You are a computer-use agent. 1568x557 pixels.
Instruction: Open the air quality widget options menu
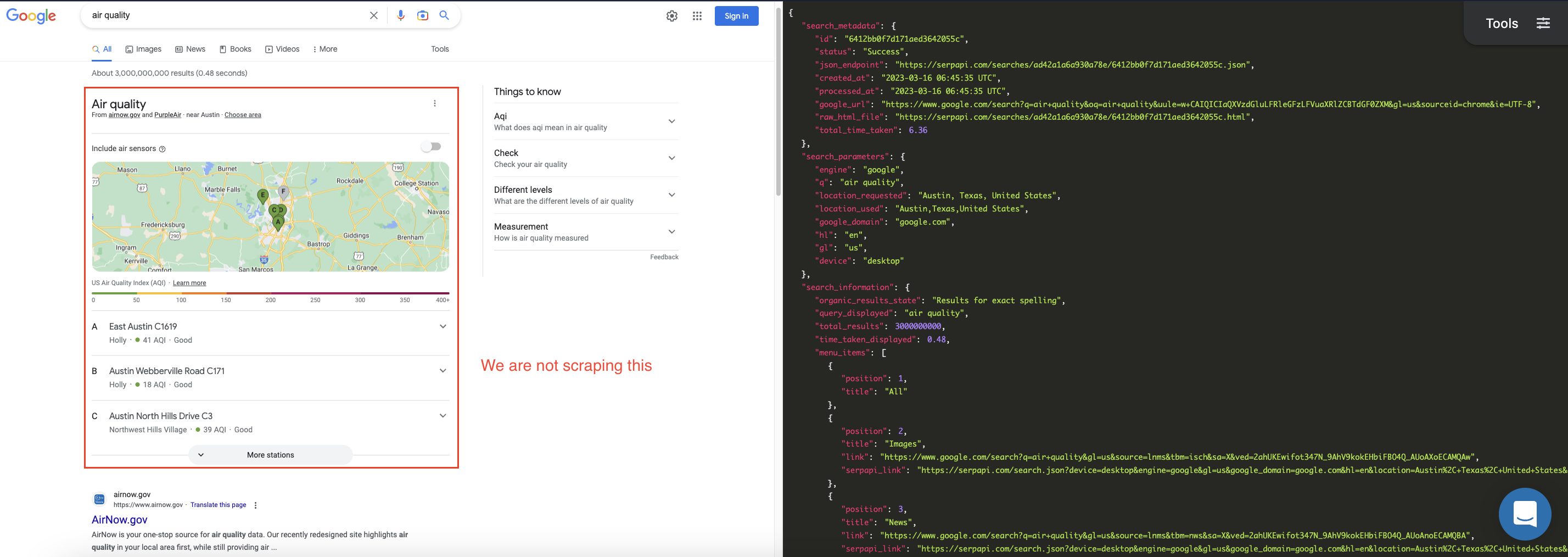(x=435, y=103)
